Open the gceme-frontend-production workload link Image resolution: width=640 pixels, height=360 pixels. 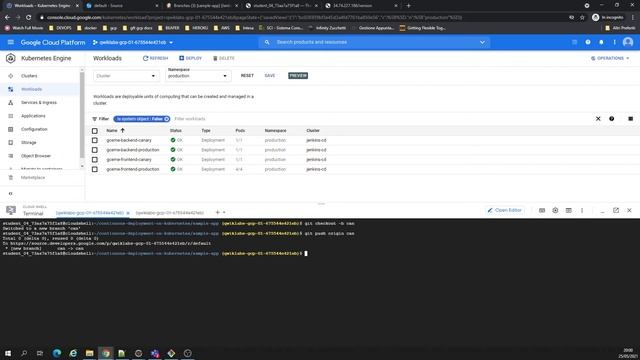click(x=133, y=169)
